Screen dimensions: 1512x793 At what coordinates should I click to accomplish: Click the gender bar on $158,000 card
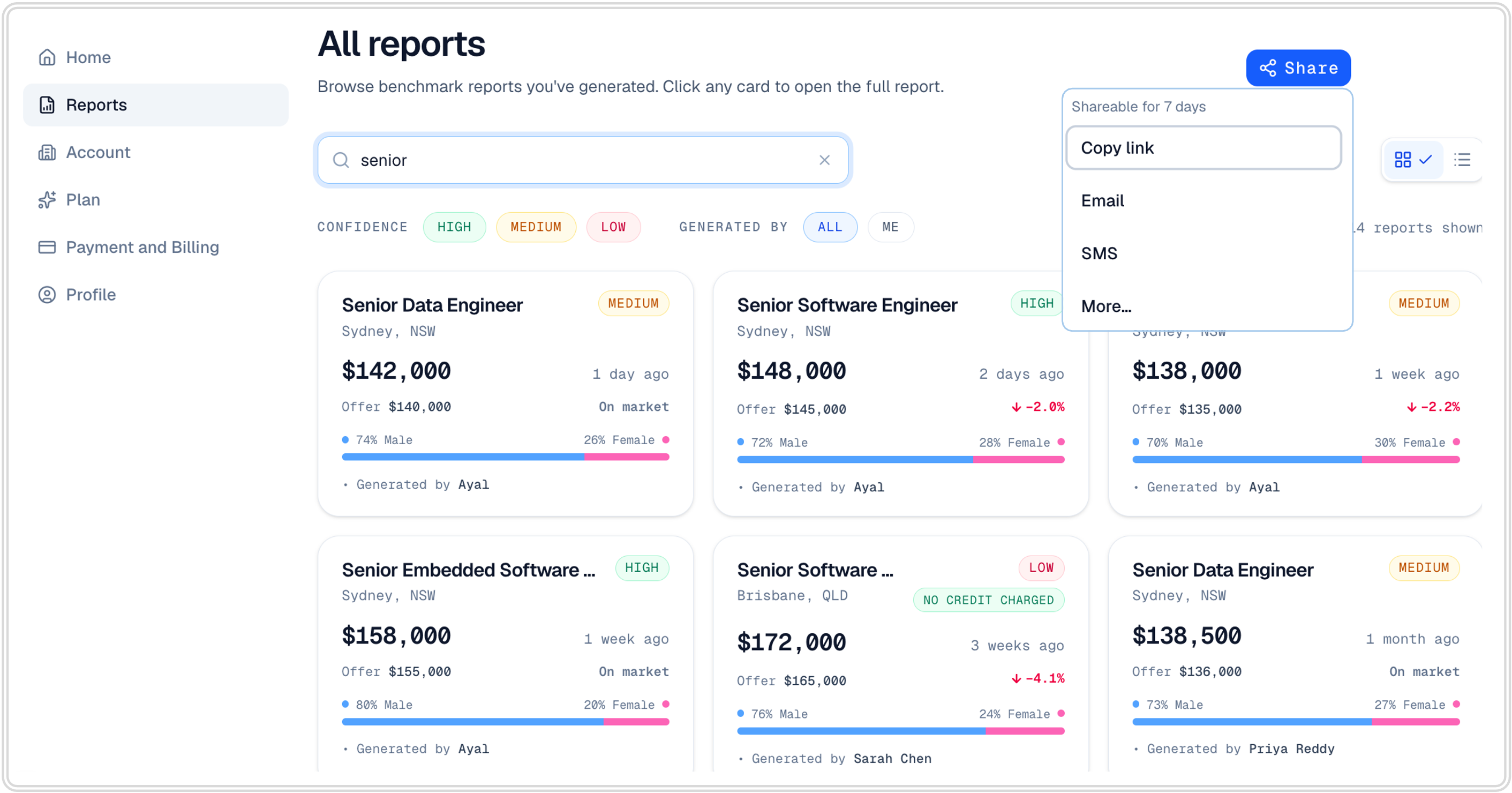(506, 722)
